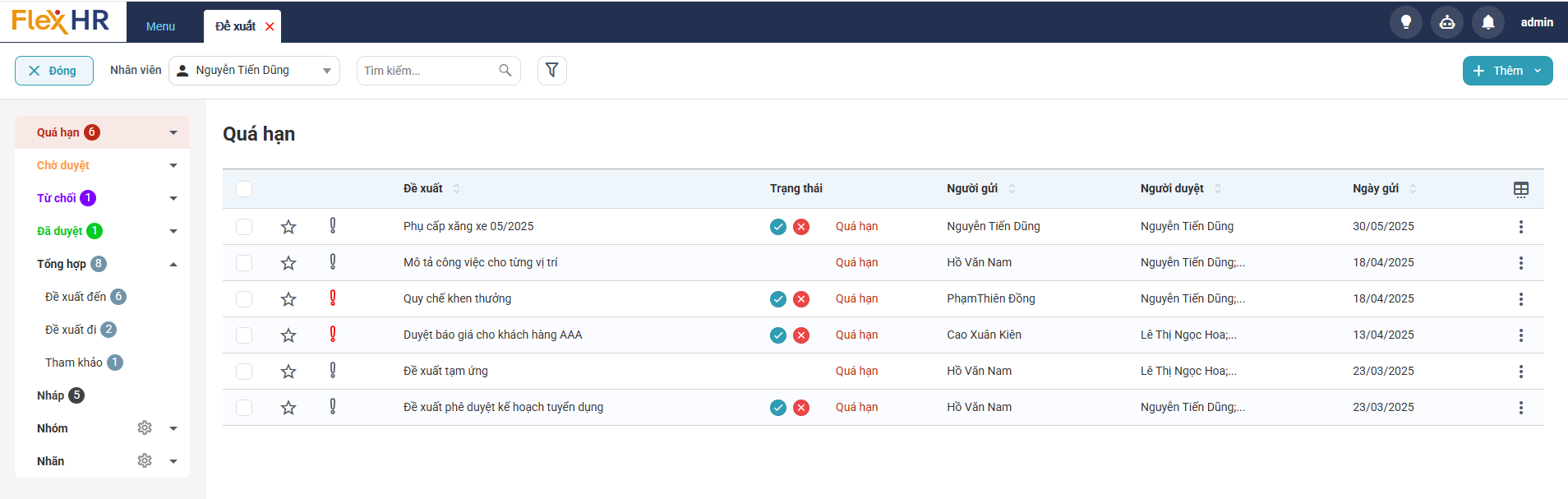Close the Đề xuất tab
1568x499 pixels.
[270, 26]
